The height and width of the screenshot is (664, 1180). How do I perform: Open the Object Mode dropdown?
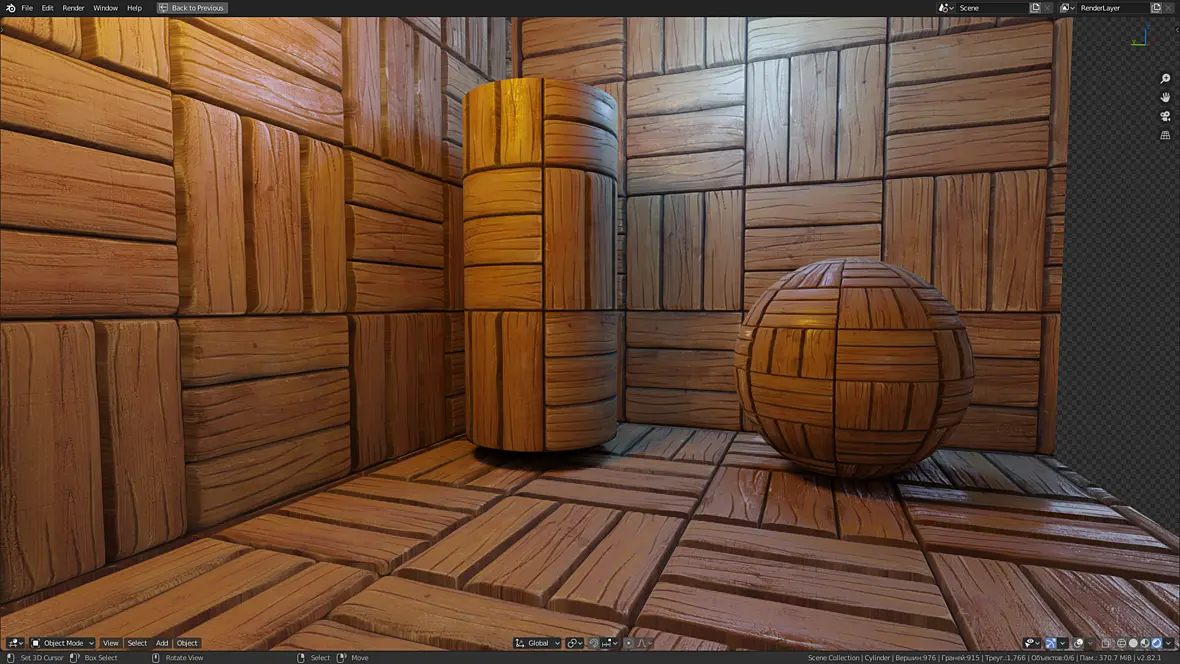(x=62, y=643)
